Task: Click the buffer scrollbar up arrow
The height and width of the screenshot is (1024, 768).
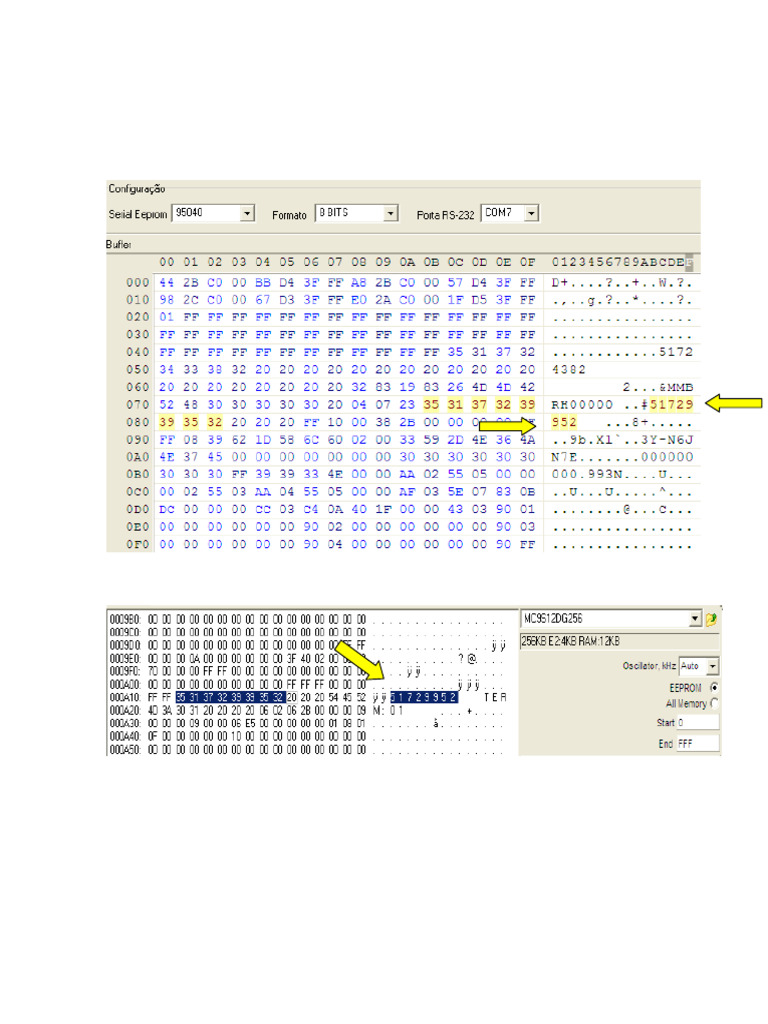Action: 689,263
